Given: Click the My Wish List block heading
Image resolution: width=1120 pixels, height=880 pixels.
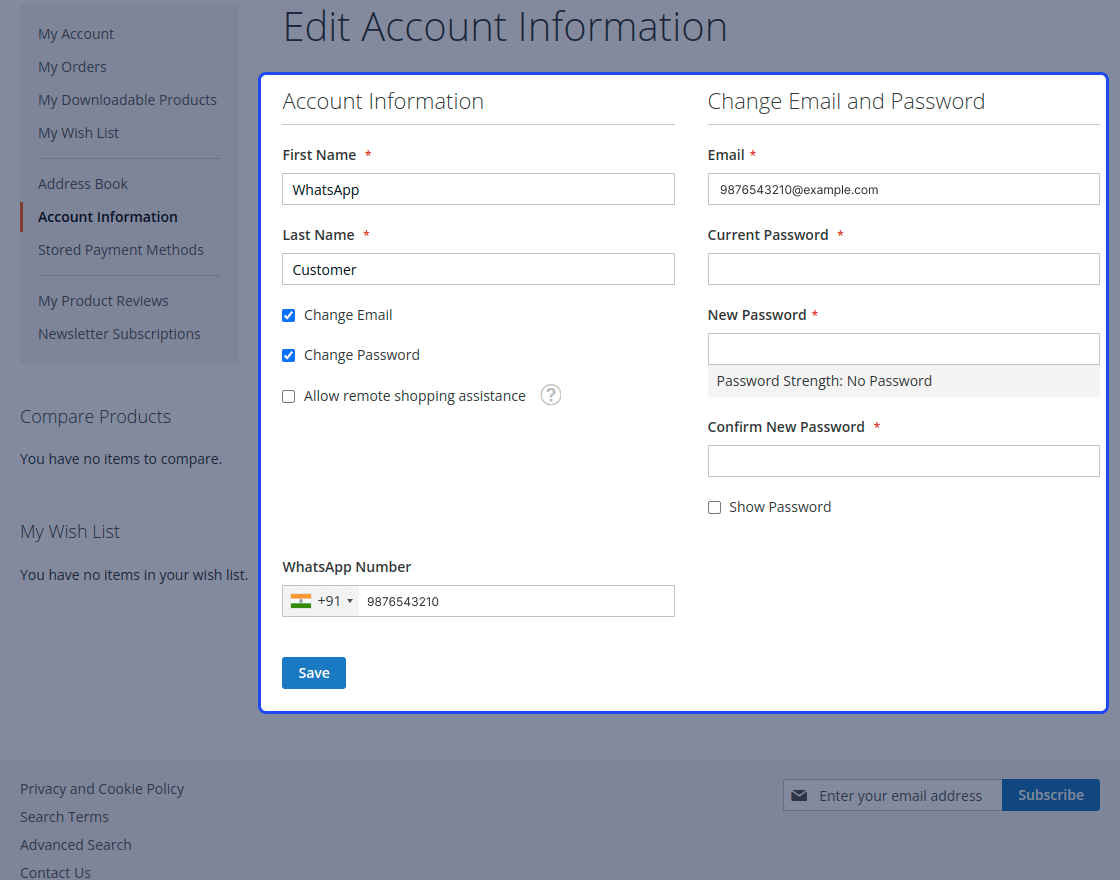Looking at the screenshot, I should click(70, 532).
